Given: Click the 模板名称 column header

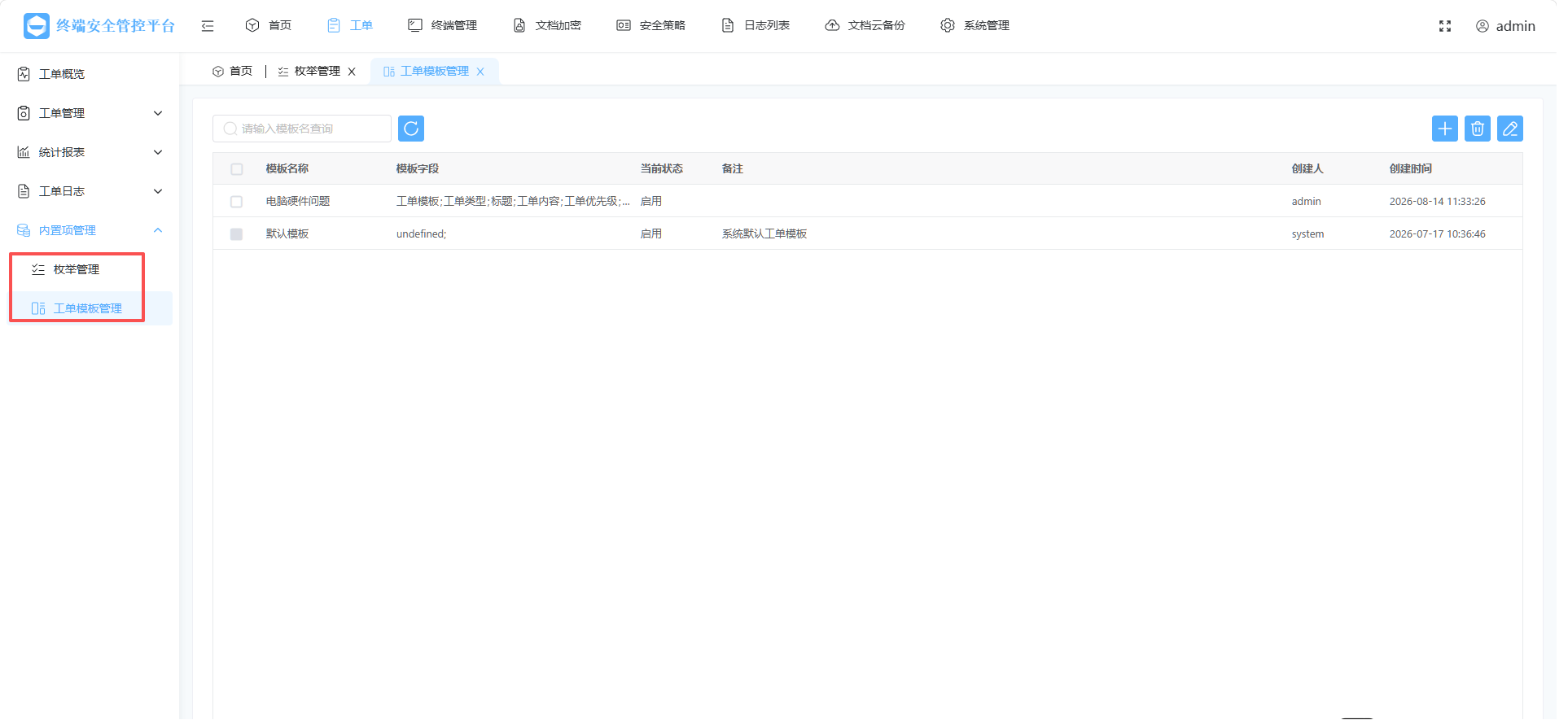Looking at the screenshot, I should tap(287, 168).
